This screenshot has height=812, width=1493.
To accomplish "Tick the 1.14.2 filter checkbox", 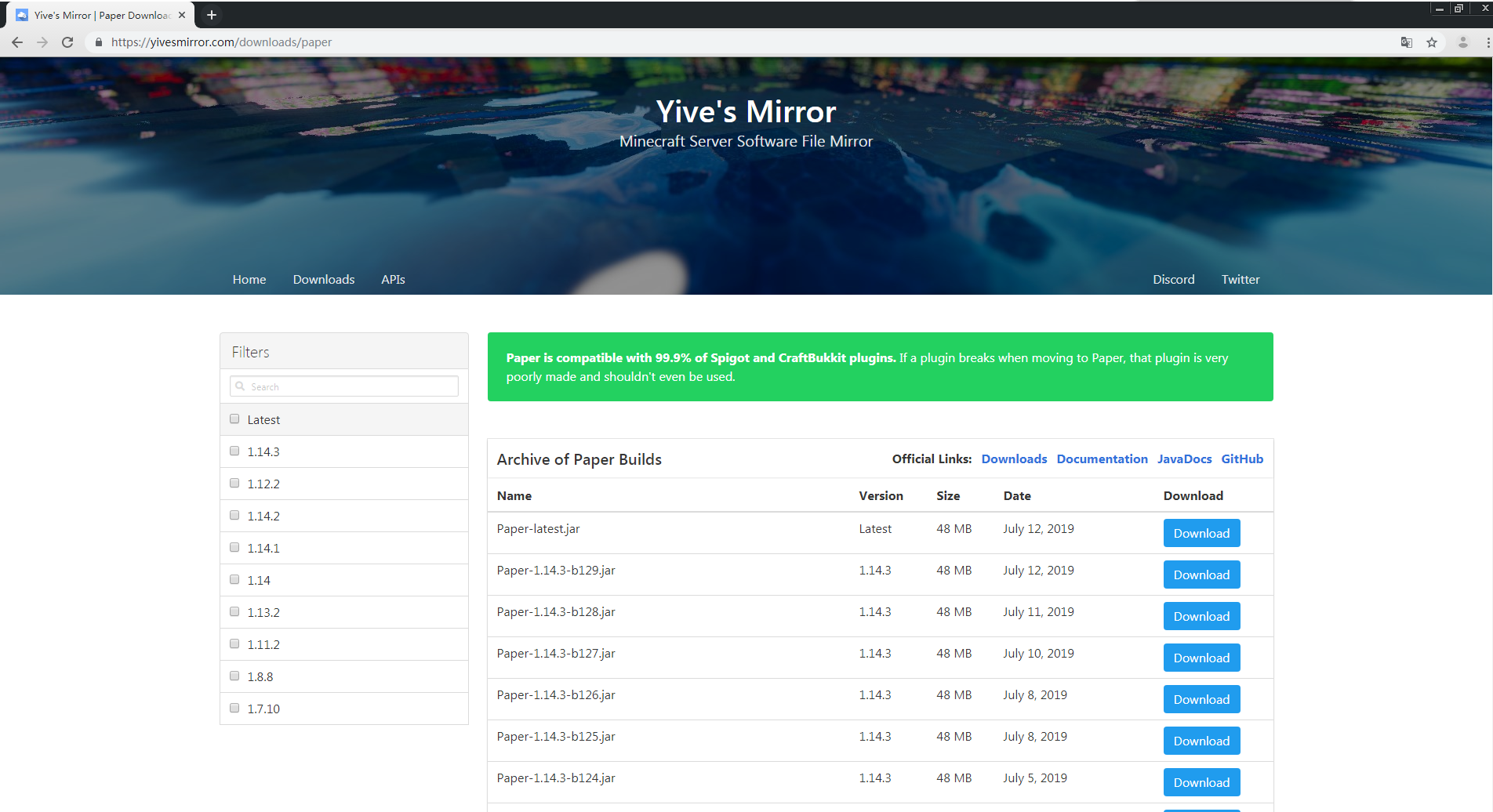I will (234, 516).
